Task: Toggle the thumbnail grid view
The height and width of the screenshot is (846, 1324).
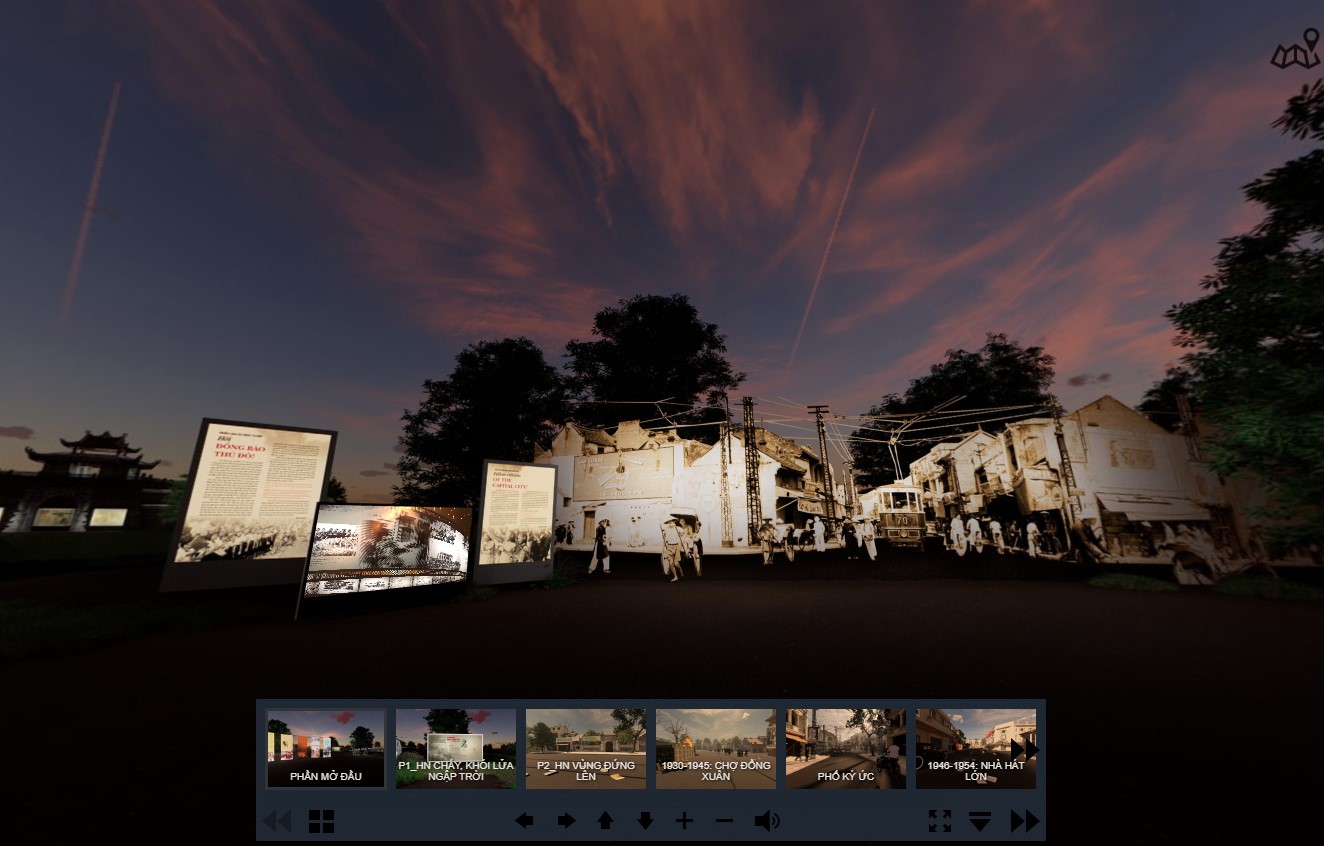Action: 322,821
